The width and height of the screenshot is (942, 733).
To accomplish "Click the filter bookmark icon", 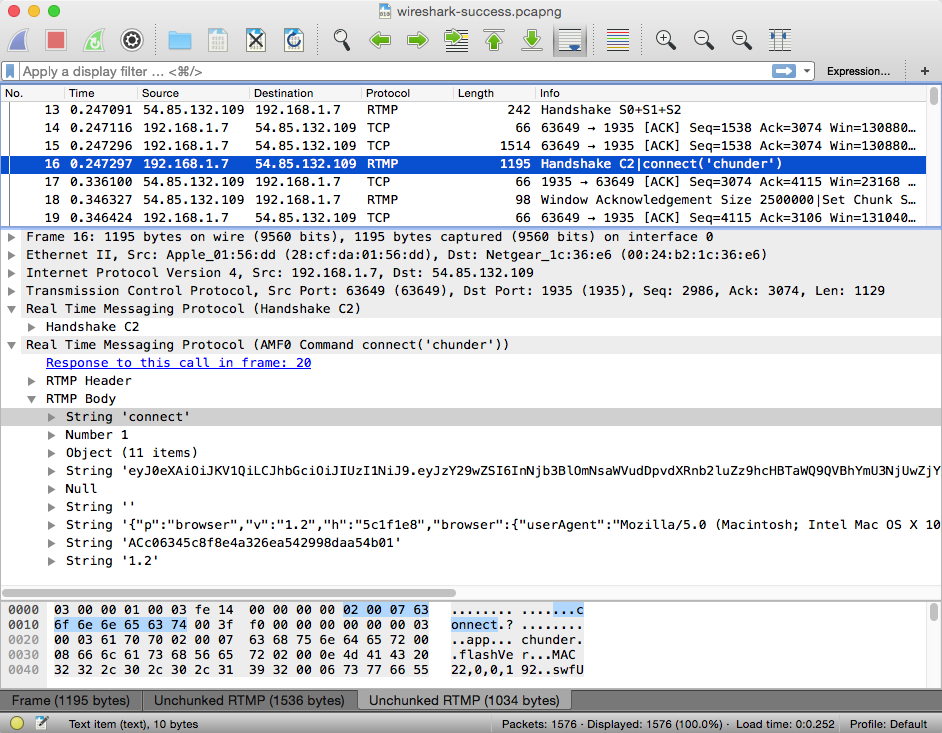I will [x=10, y=71].
